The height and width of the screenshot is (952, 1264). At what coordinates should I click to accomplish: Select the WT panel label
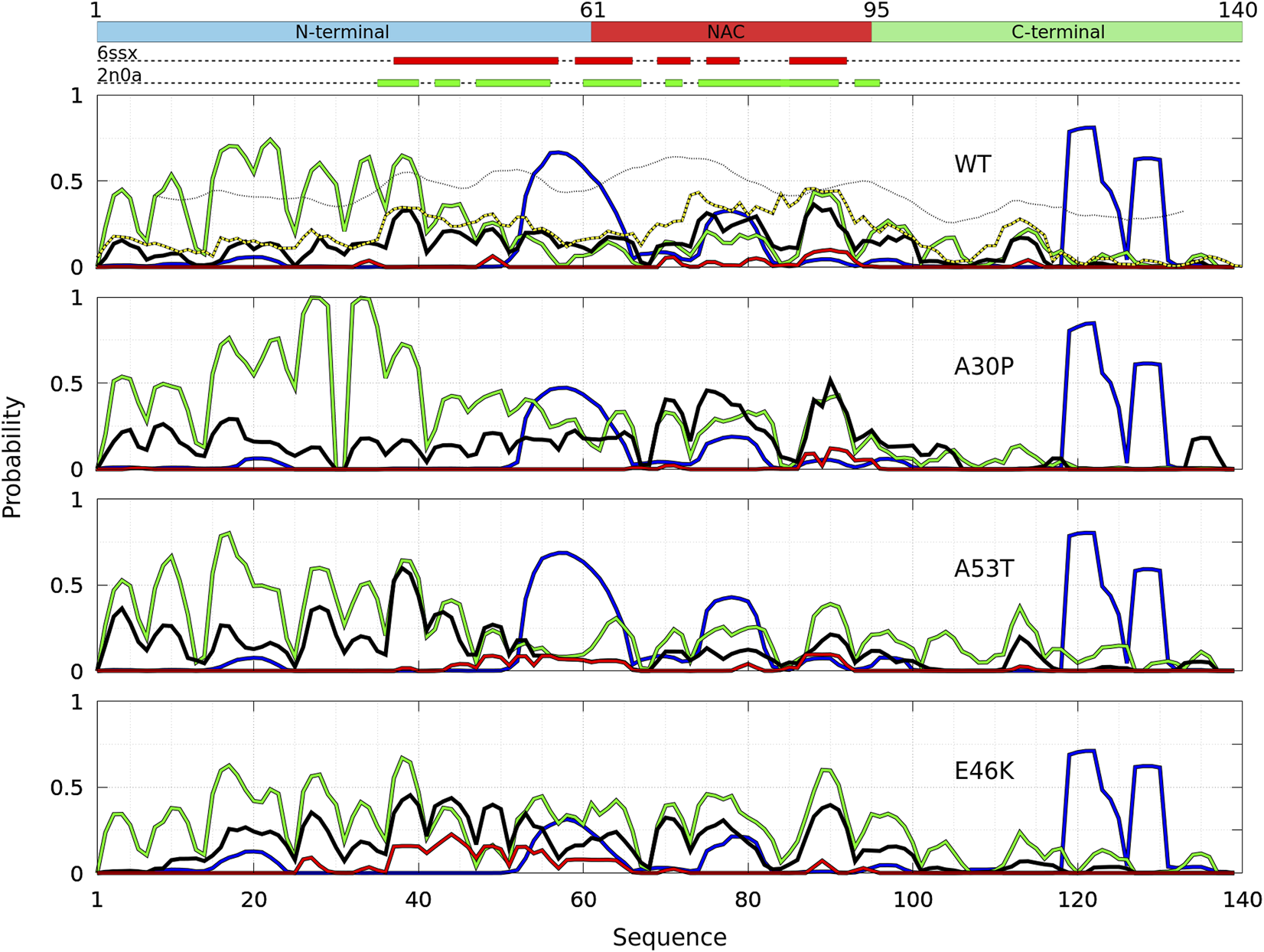click(x=972, y=165)
